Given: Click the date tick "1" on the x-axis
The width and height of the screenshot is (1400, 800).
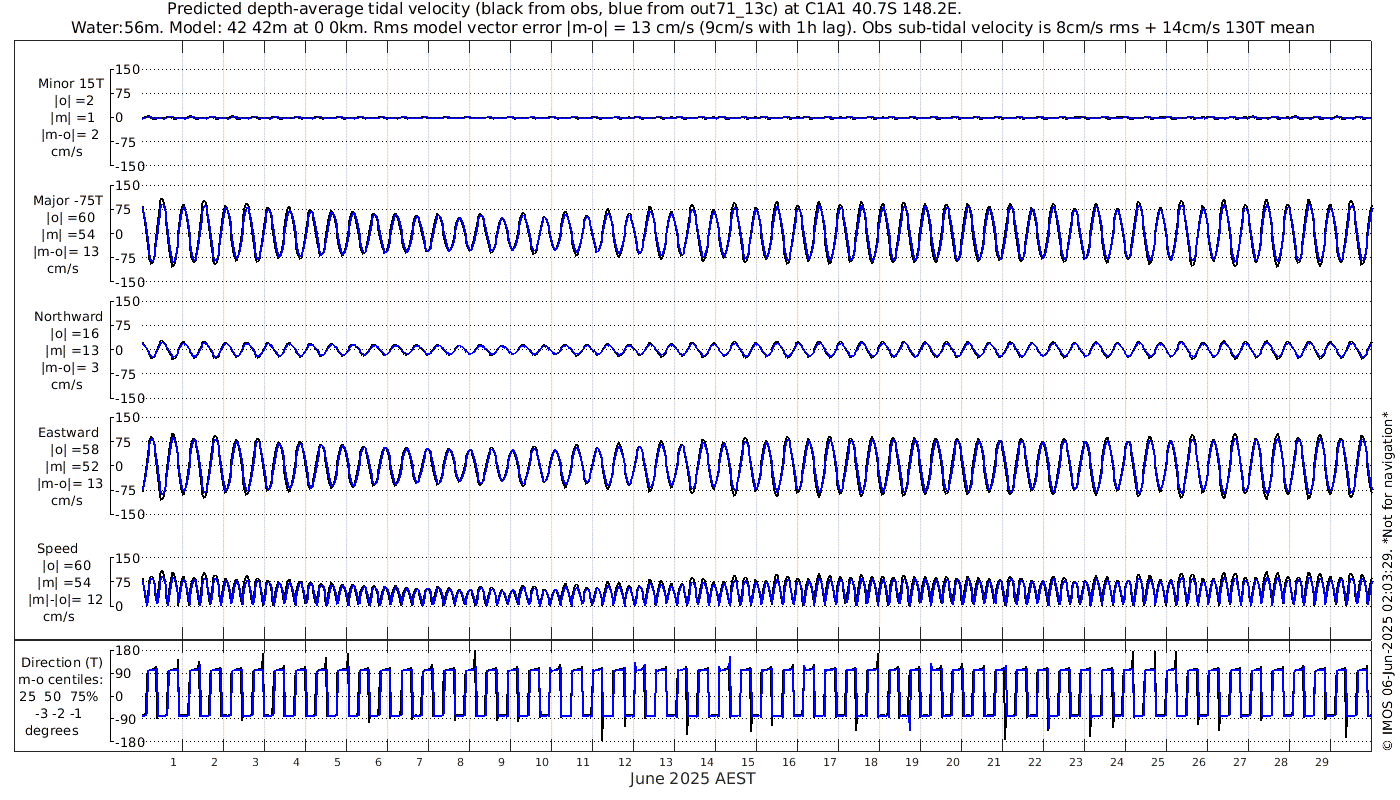Looking at the screenshot, I should point(174,762).
